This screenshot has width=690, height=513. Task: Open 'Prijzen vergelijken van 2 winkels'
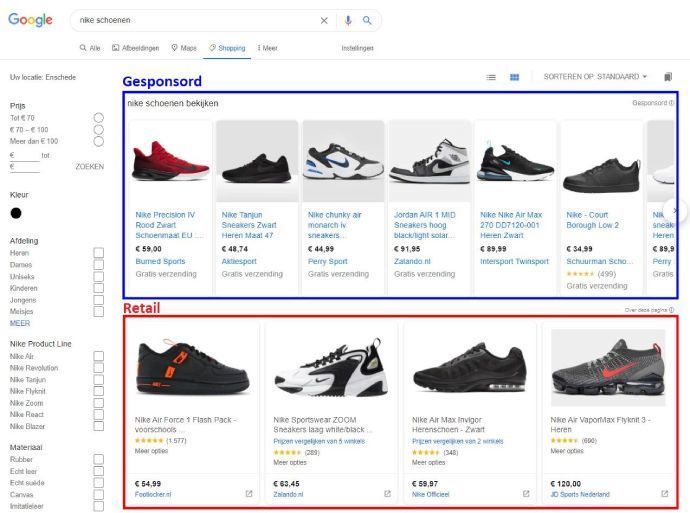click(x=458, y=441)
